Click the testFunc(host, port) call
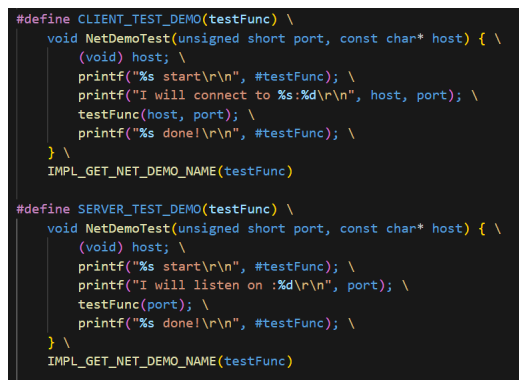The width and height of the screenshot is (519, 384). 158,115
